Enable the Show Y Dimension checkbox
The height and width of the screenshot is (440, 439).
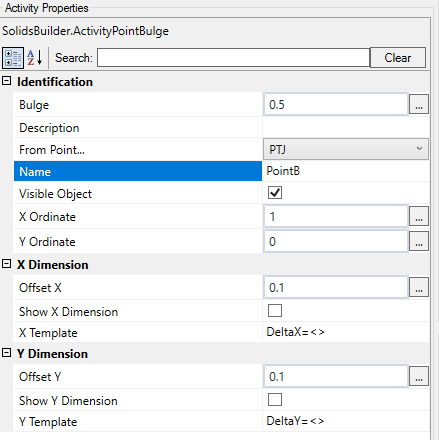(275, 400)
